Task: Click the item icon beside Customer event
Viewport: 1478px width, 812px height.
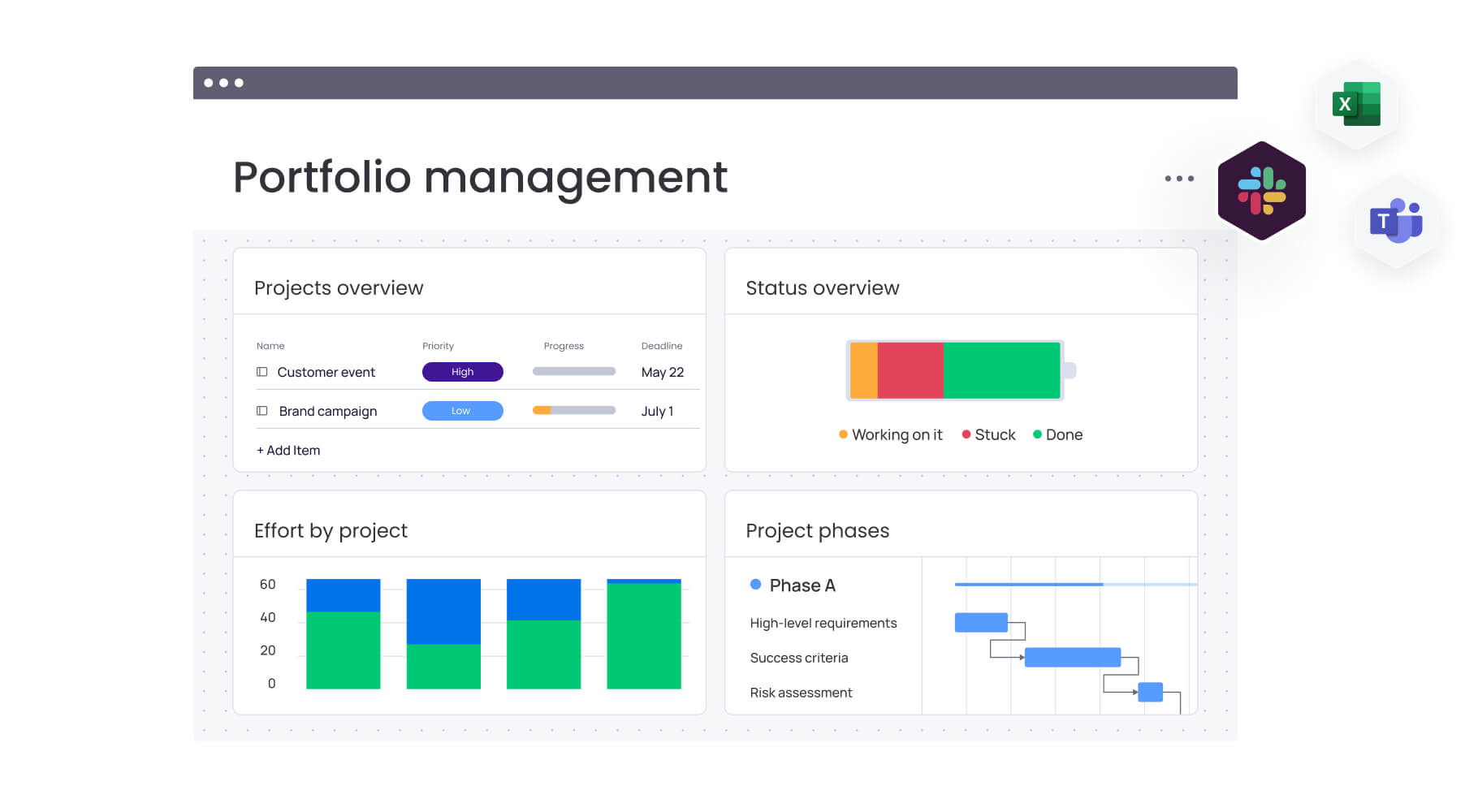Action: [261, 371]
